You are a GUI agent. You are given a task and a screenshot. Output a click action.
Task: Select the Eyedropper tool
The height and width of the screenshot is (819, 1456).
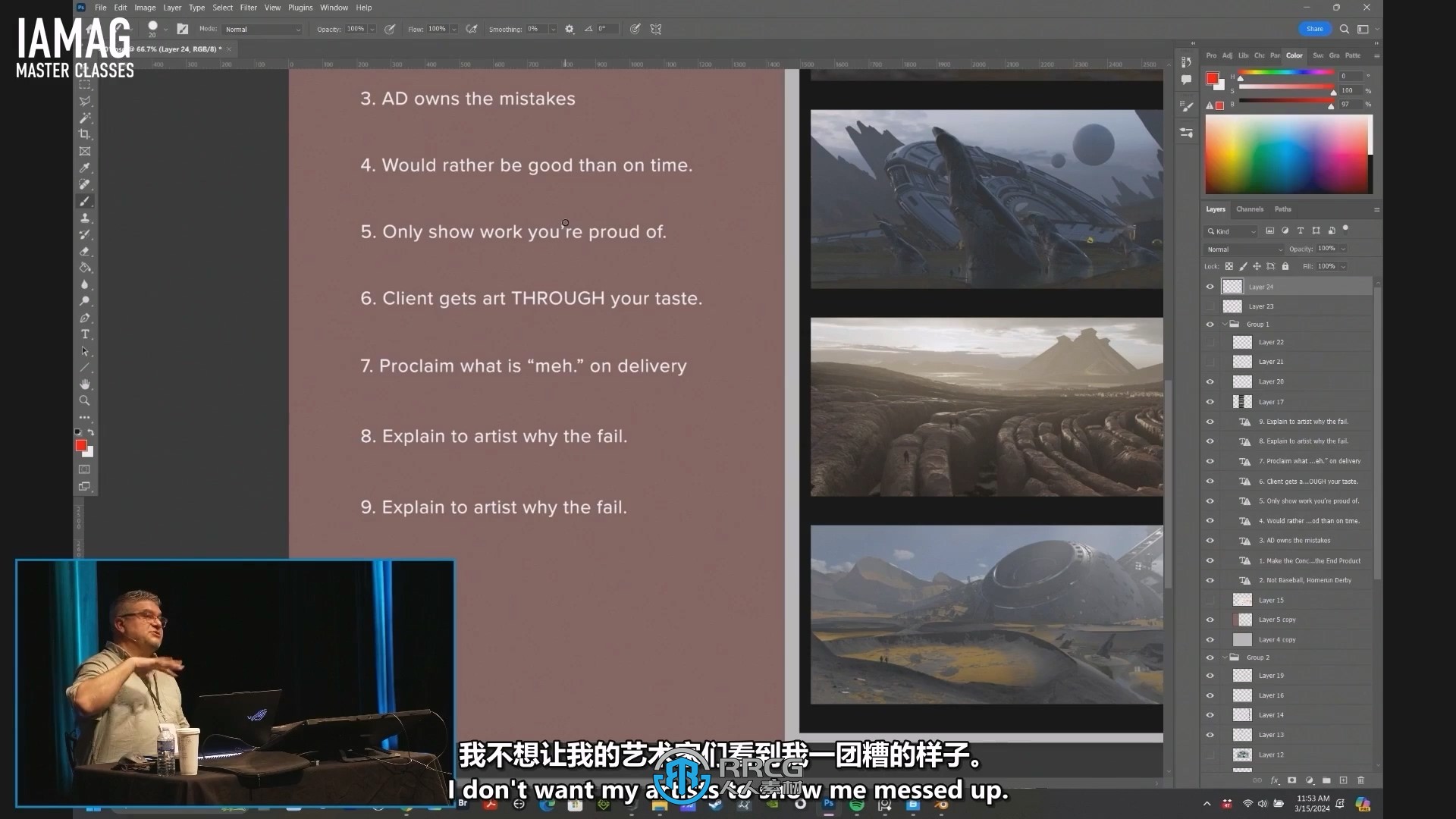coord(85,168)
